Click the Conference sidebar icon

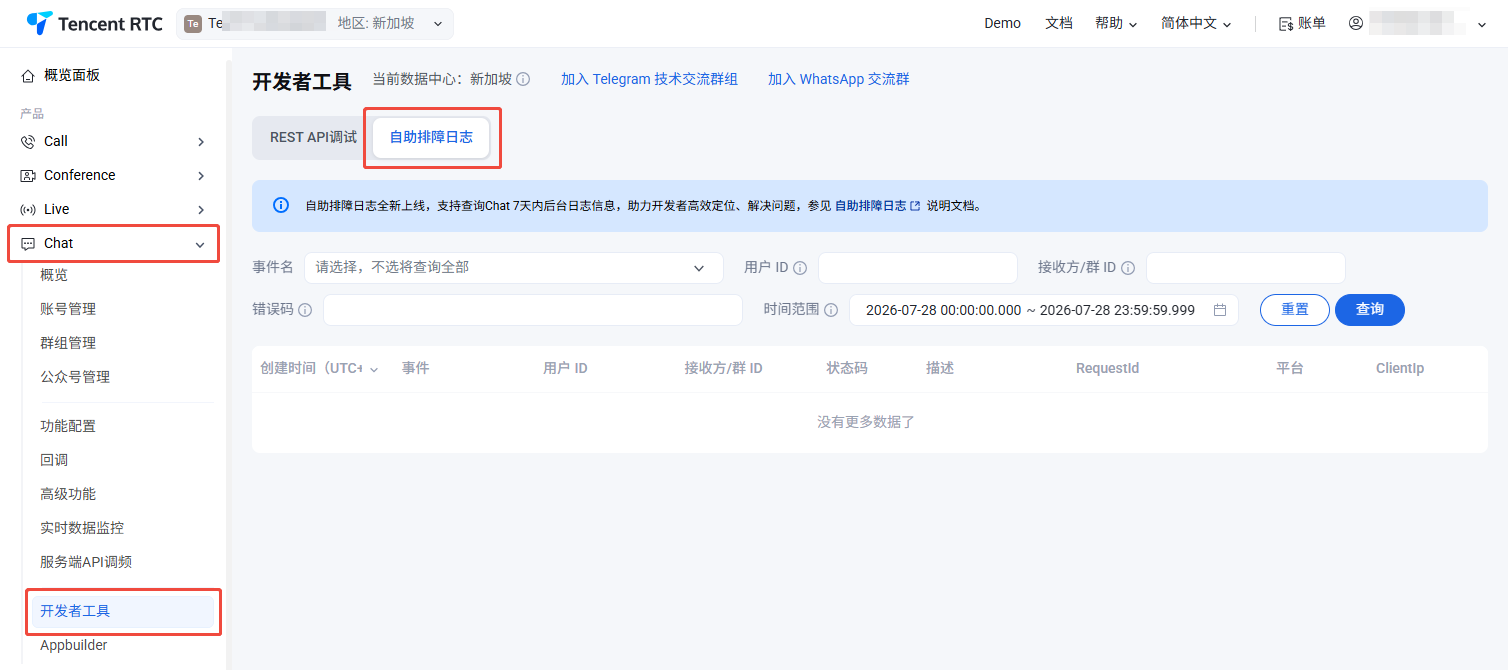pyautogui.click(x=28, y=176)
